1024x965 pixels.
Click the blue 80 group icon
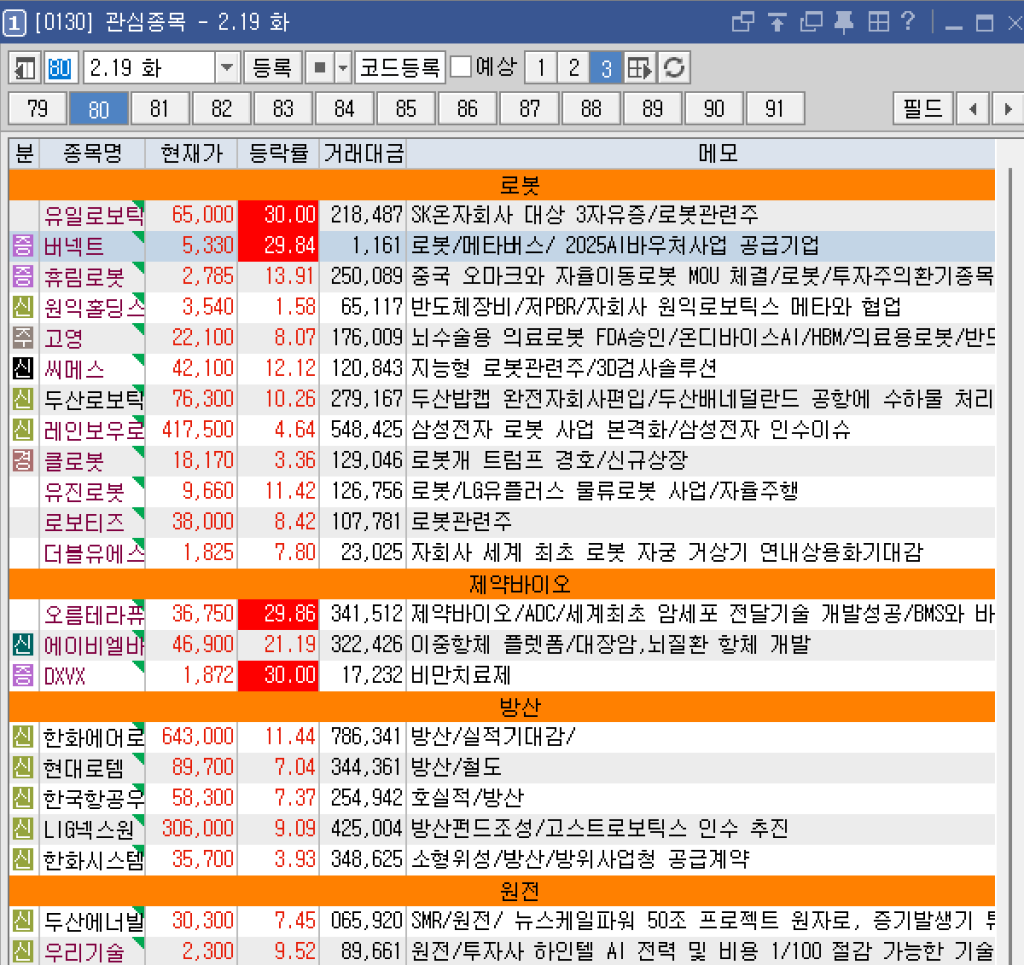60,67
